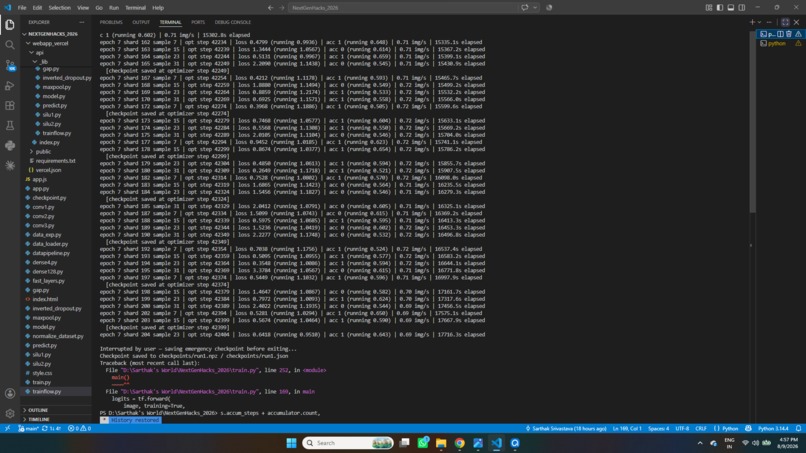Viewport: 806px width, 453px height.
Task: Open the File menu
Action: pos(22,8)
